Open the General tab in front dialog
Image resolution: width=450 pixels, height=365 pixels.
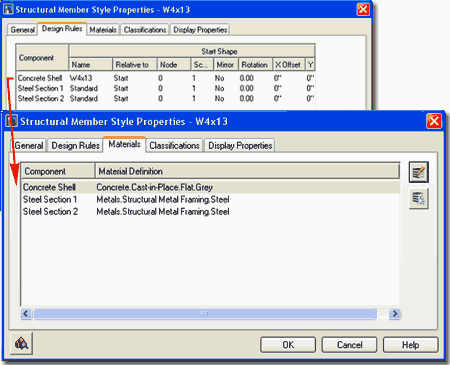pyautogui.click(x=29, y=146)
